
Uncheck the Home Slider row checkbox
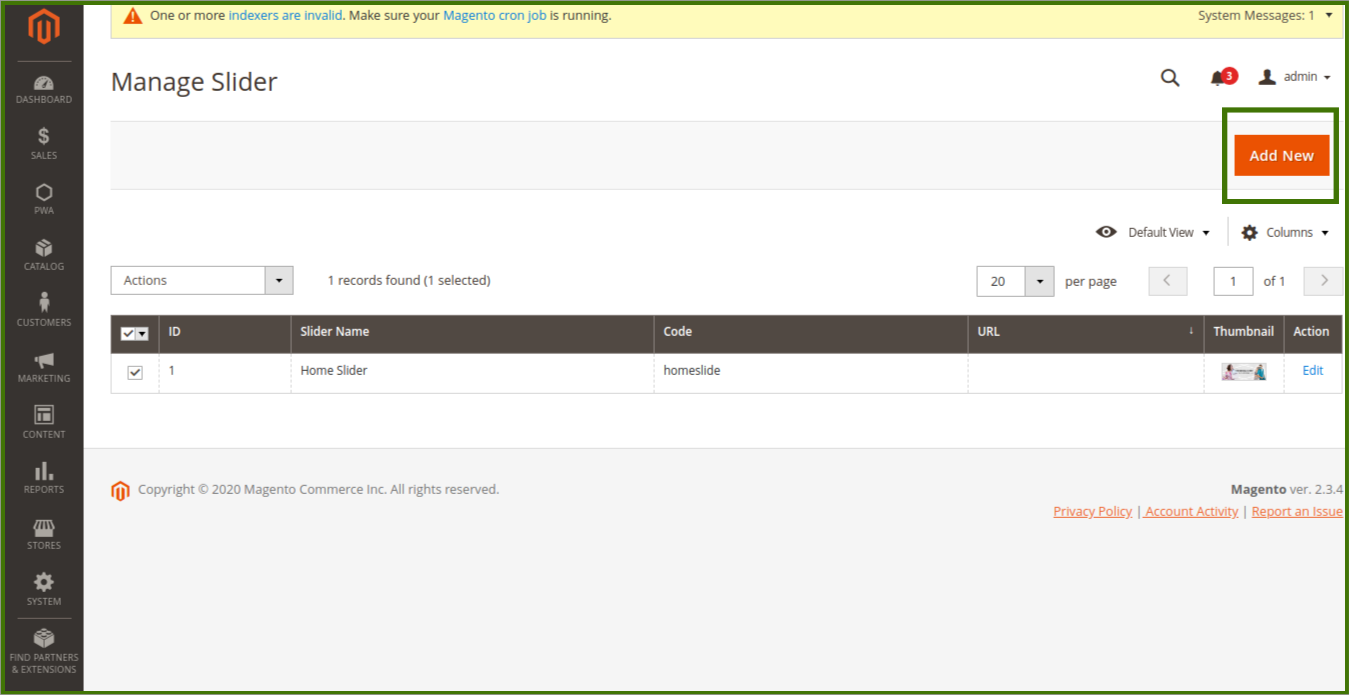[x=135, y=372]
